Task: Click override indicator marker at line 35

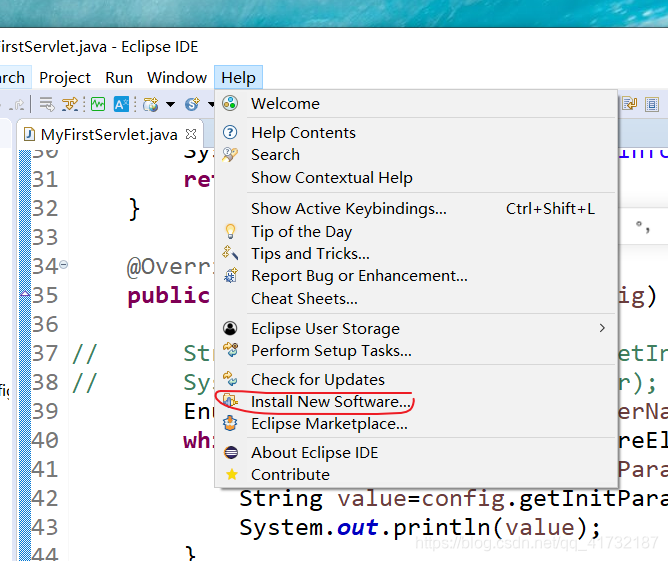Action: (25, 294)
